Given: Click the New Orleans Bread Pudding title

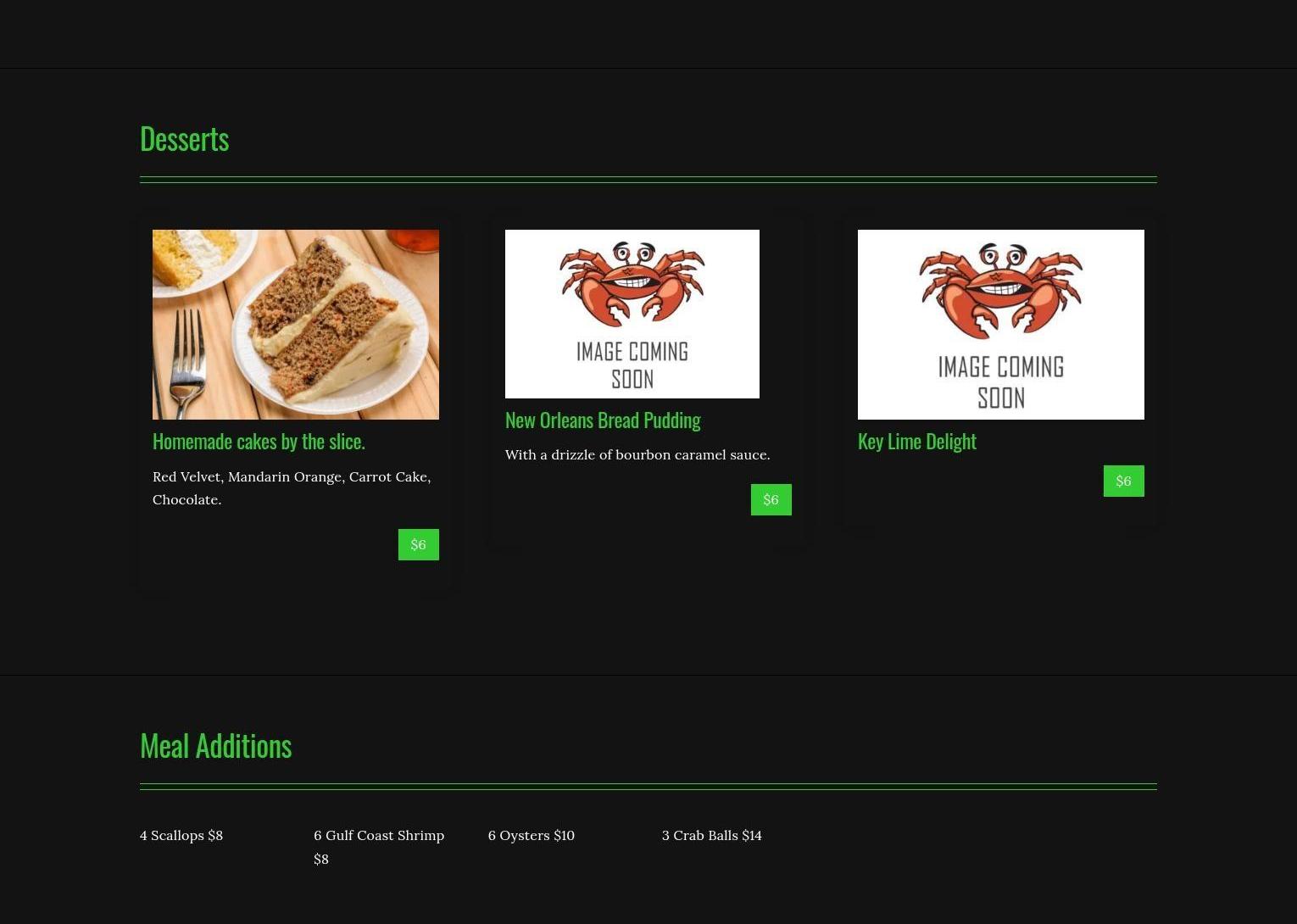Looking at the screenshot, I should (x=603, y=420).
